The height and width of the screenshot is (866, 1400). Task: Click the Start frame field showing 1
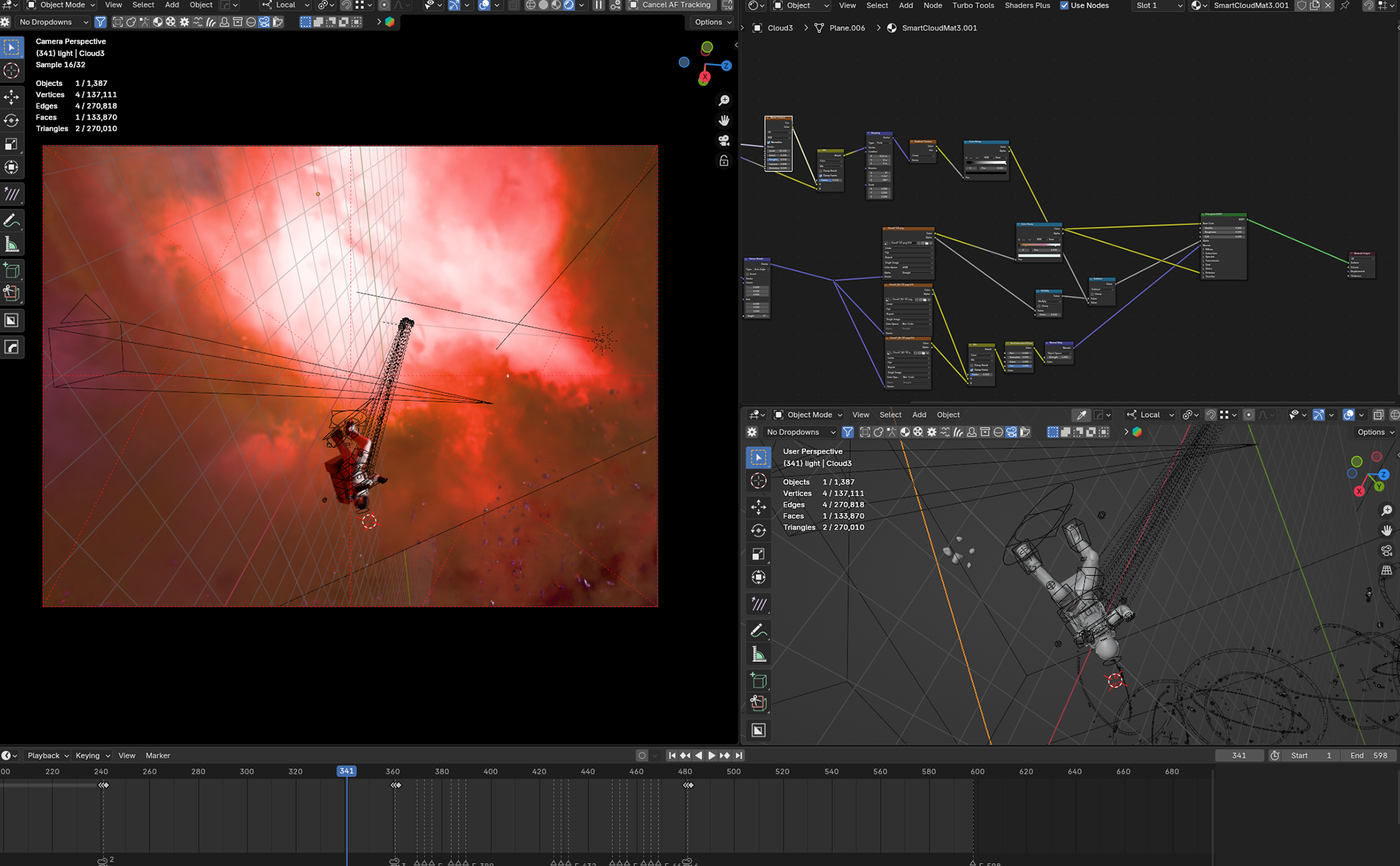click(x=1312, y=756)
